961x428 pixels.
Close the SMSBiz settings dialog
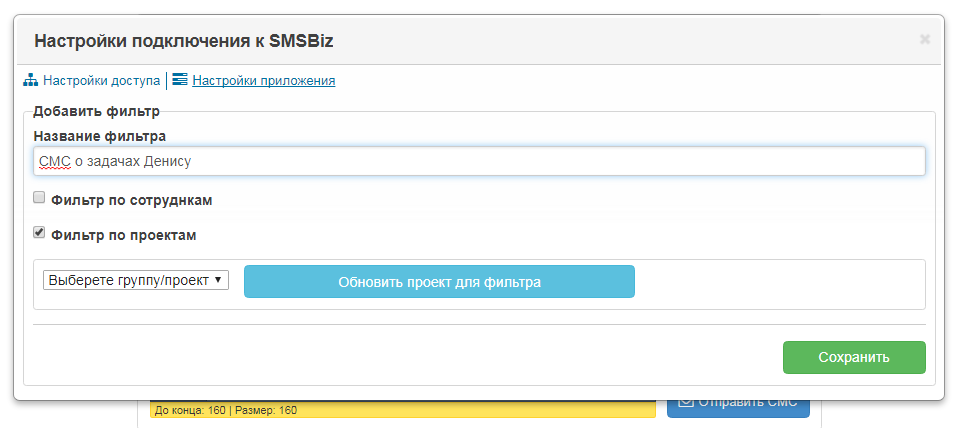(925, 40)
